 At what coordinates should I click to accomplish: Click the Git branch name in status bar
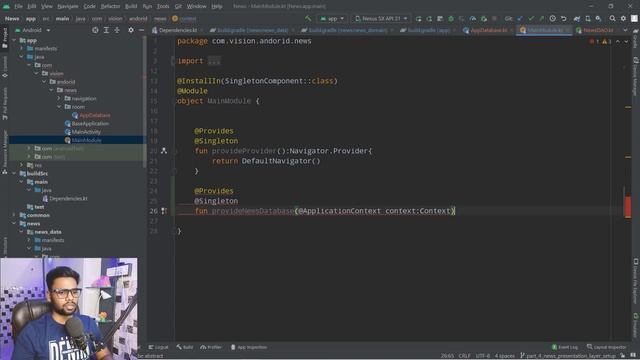coord(568,356)
